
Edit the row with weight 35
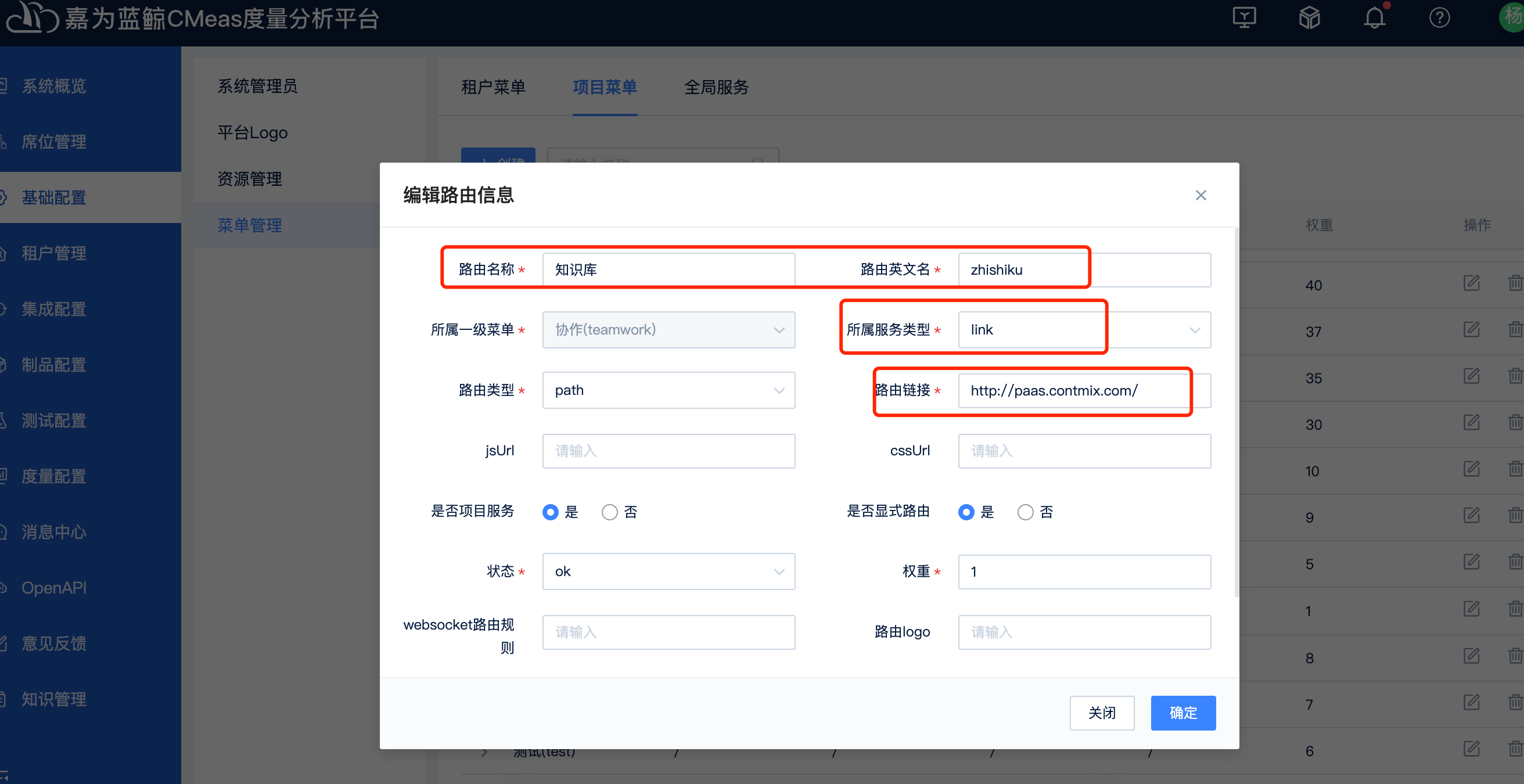[1471, 376]
